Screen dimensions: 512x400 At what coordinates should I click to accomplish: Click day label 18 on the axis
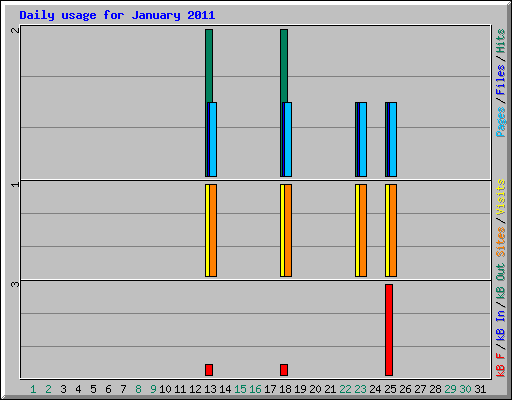click(285, 389)
